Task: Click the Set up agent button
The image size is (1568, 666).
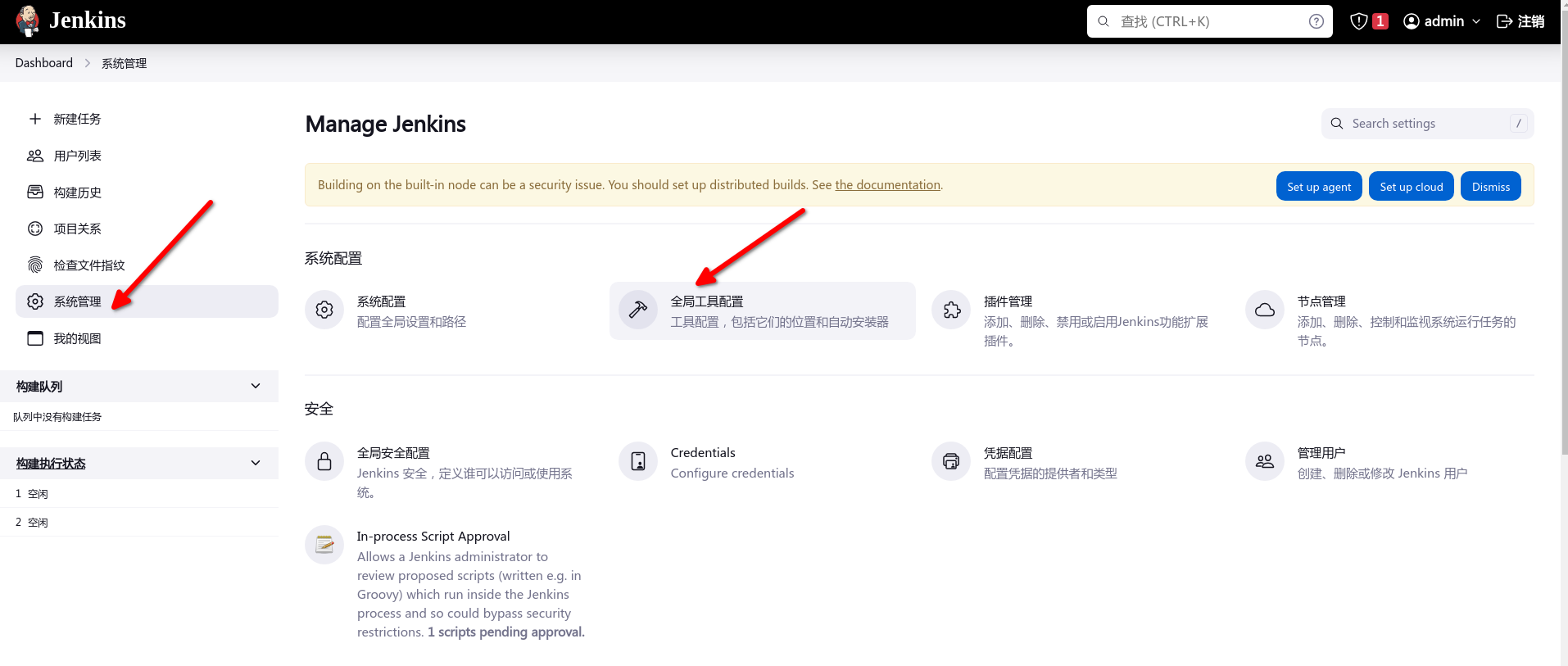Action: pyautogui.click(x=1319, y=187)
